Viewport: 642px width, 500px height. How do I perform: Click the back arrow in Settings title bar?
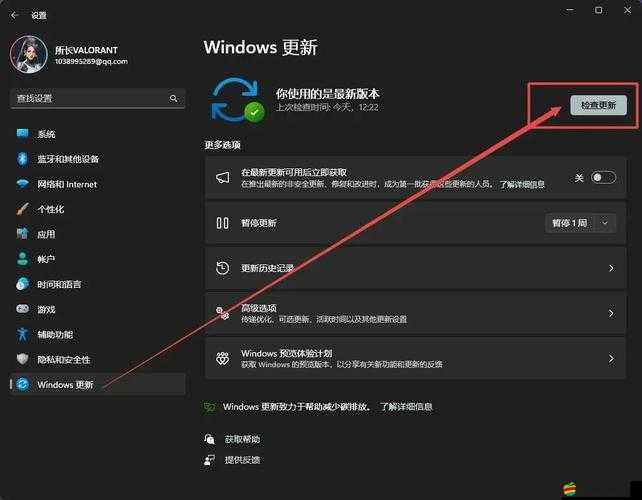15,15
